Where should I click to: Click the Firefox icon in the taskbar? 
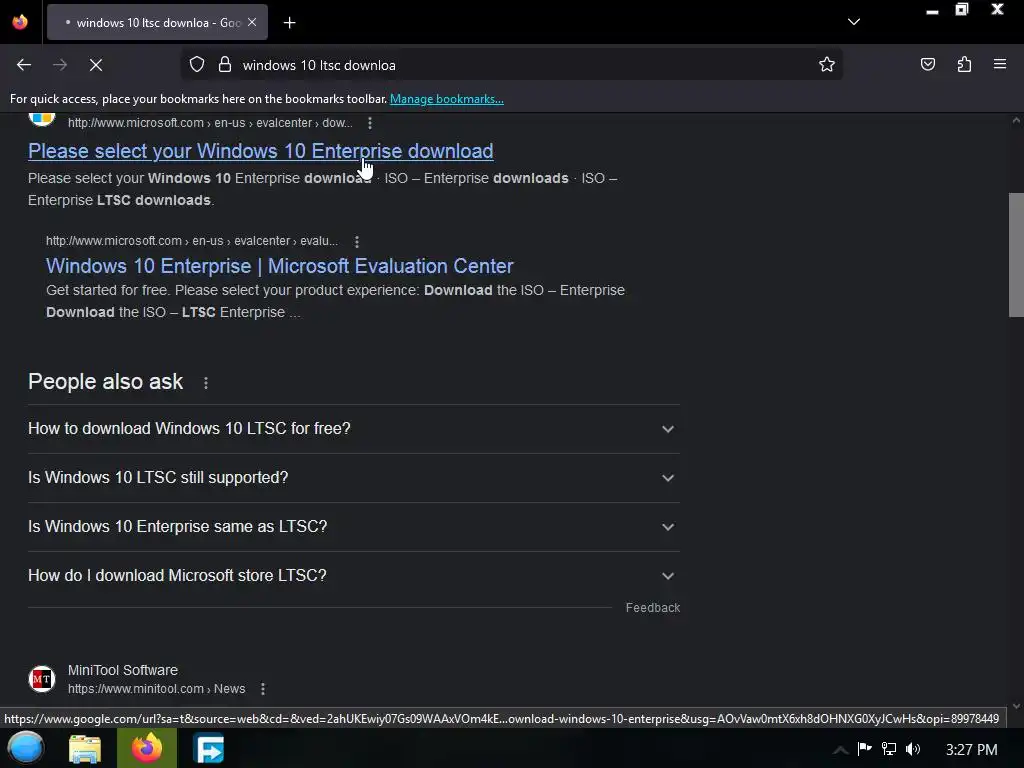(147, 748)
